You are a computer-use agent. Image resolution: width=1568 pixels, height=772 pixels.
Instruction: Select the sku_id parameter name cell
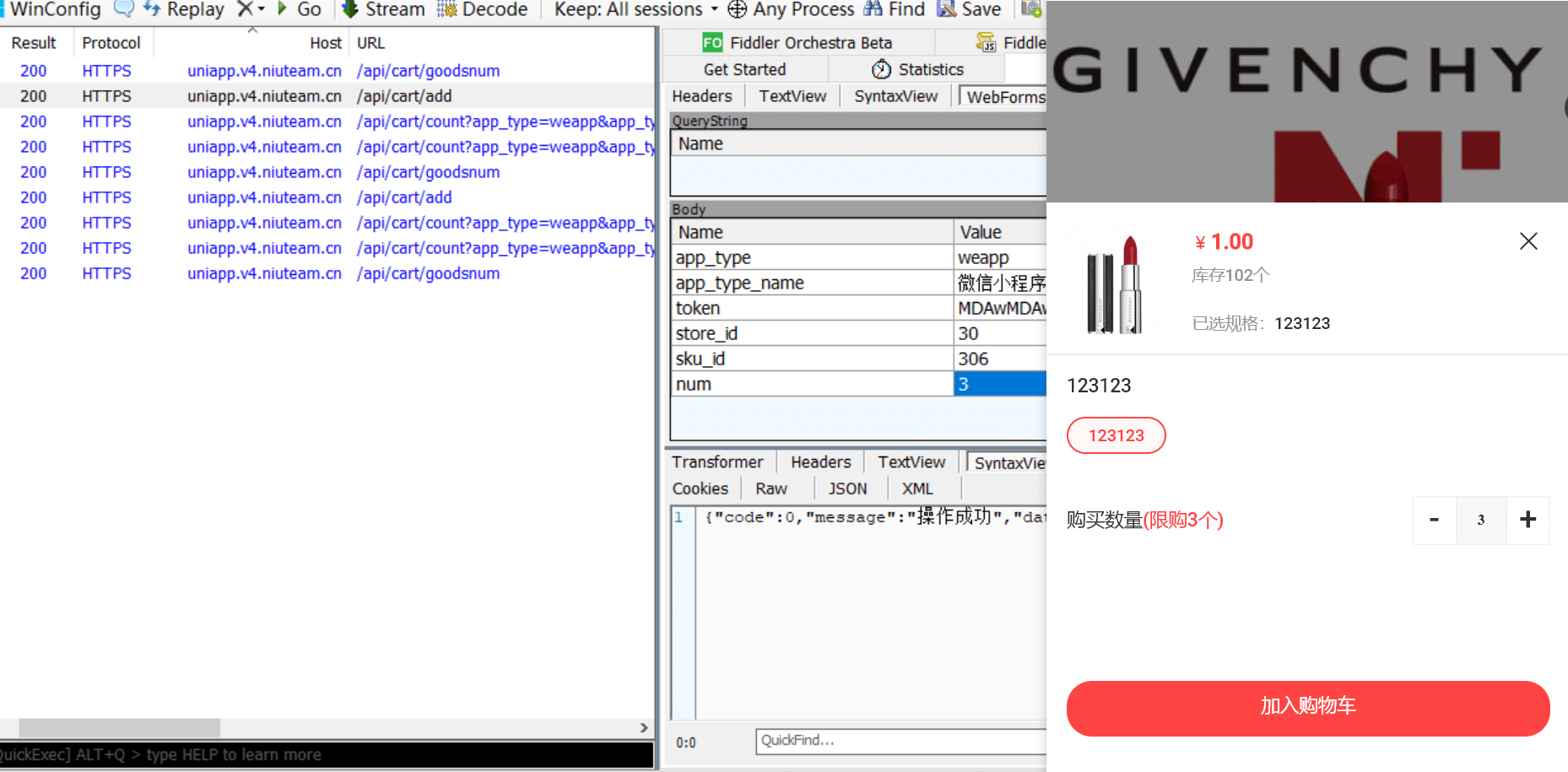[x=812, y=359]
